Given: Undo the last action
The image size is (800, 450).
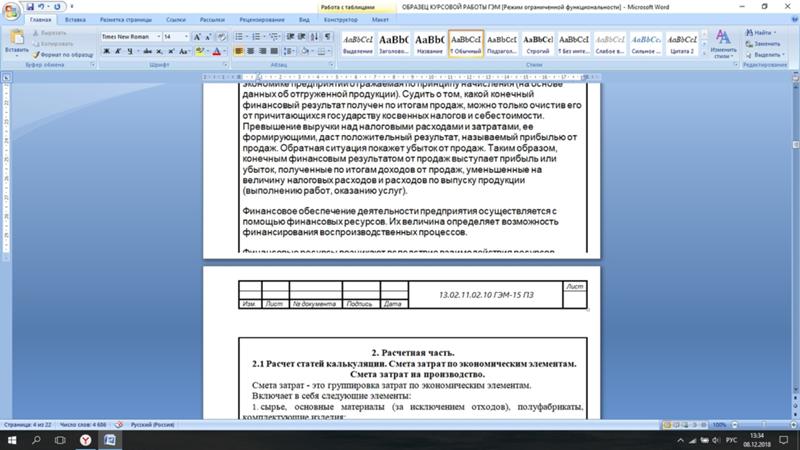Looking at the screenshot, I should [x=41, y=7].
